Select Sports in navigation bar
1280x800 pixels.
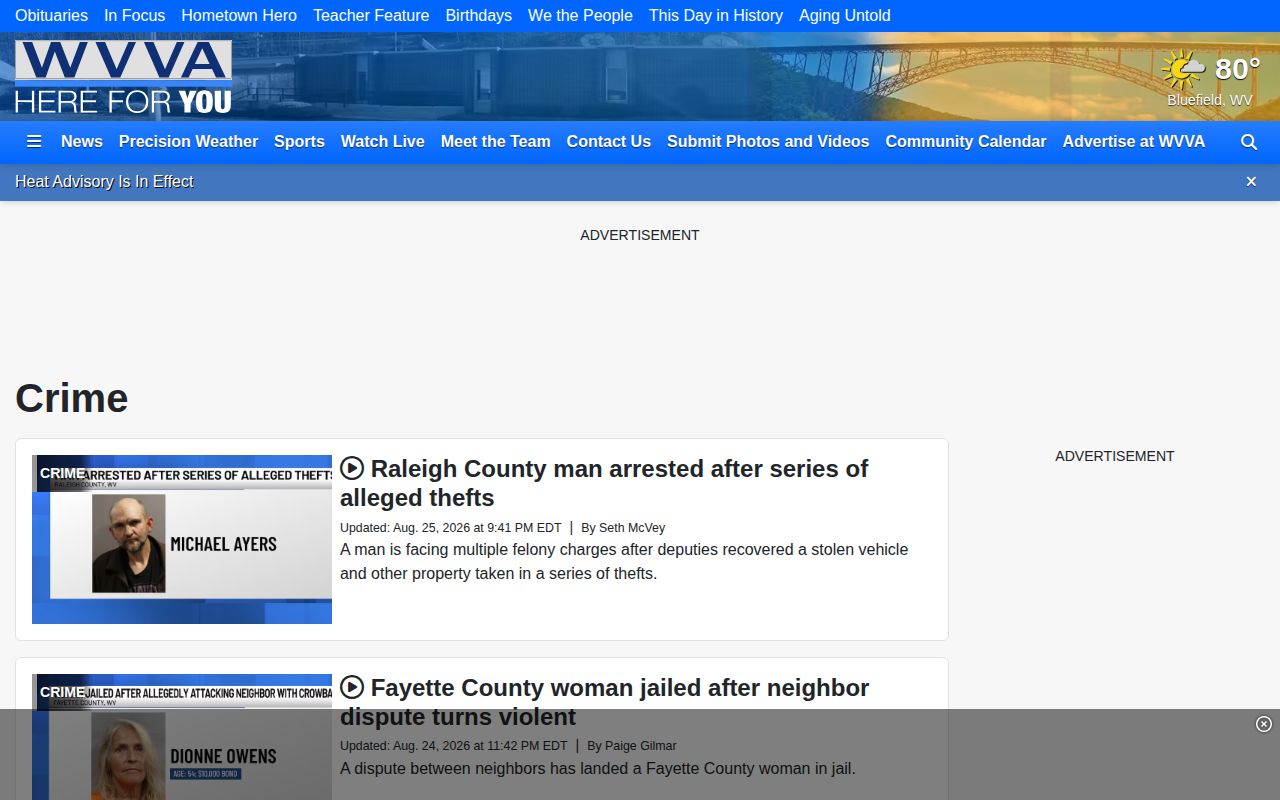pyautogui.click(x=299, y=142)
